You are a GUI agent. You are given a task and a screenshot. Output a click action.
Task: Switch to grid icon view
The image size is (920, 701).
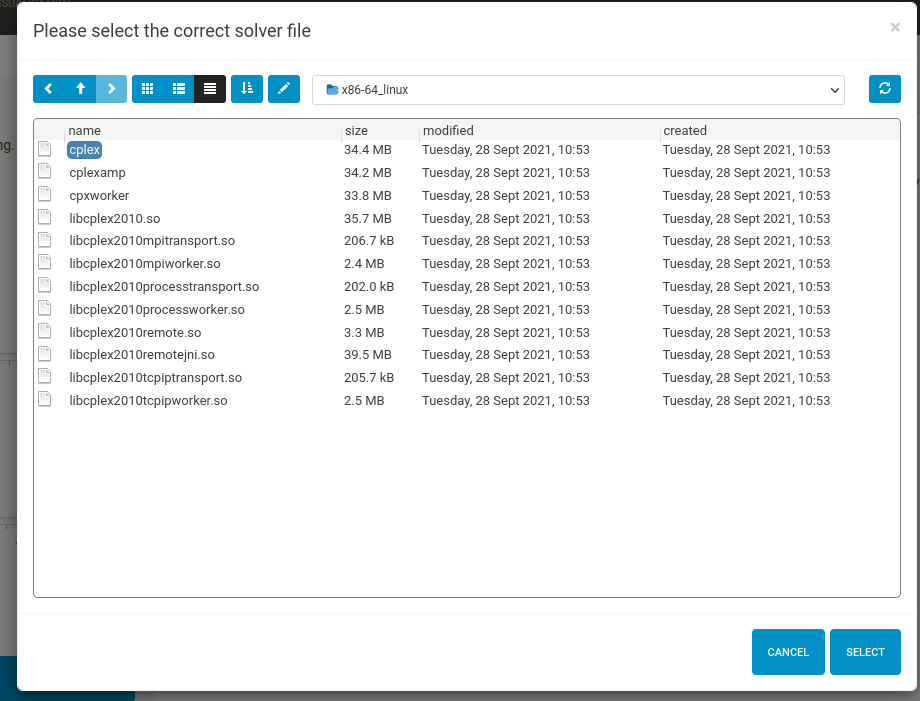click(147, 89)
